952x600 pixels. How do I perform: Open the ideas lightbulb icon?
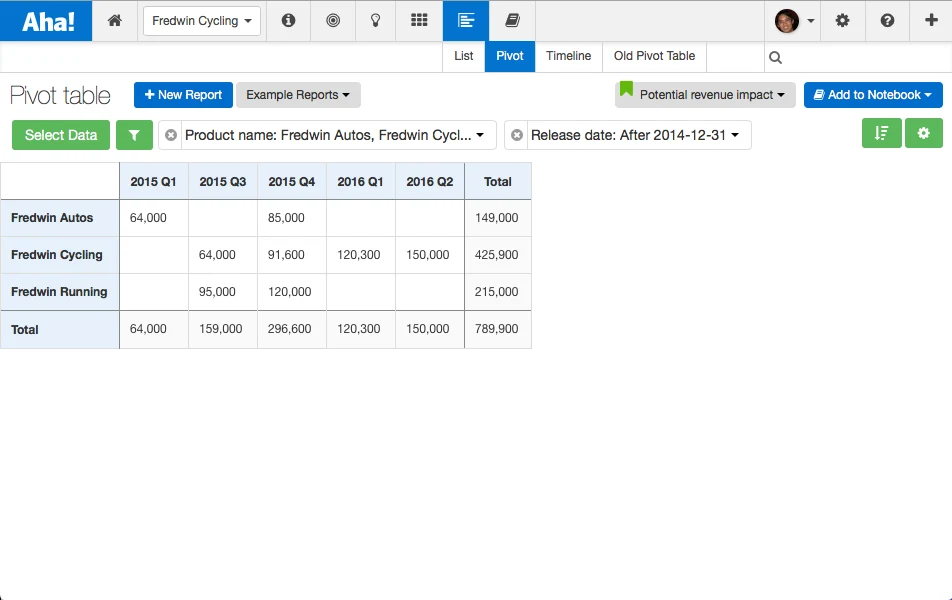coord(376,21)
